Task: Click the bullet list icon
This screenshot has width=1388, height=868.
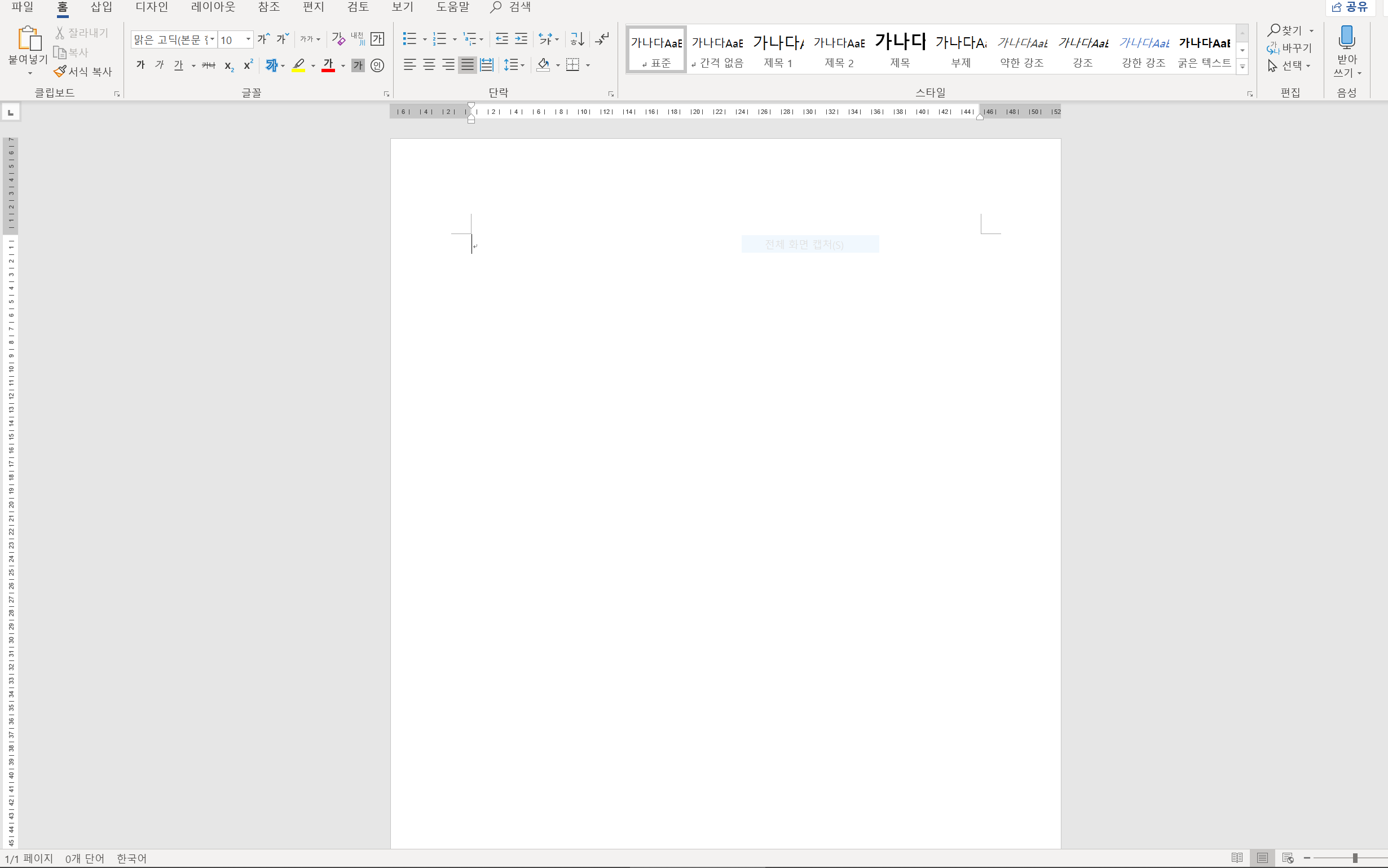Action: (409, 39)
